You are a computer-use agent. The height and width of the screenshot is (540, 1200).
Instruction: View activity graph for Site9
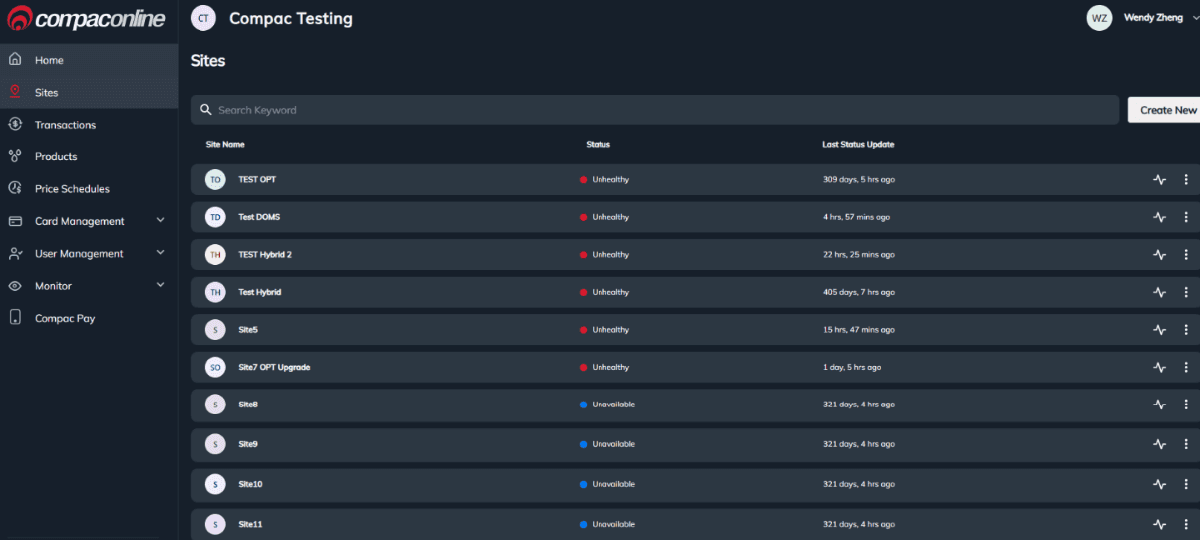point(1159,444)
